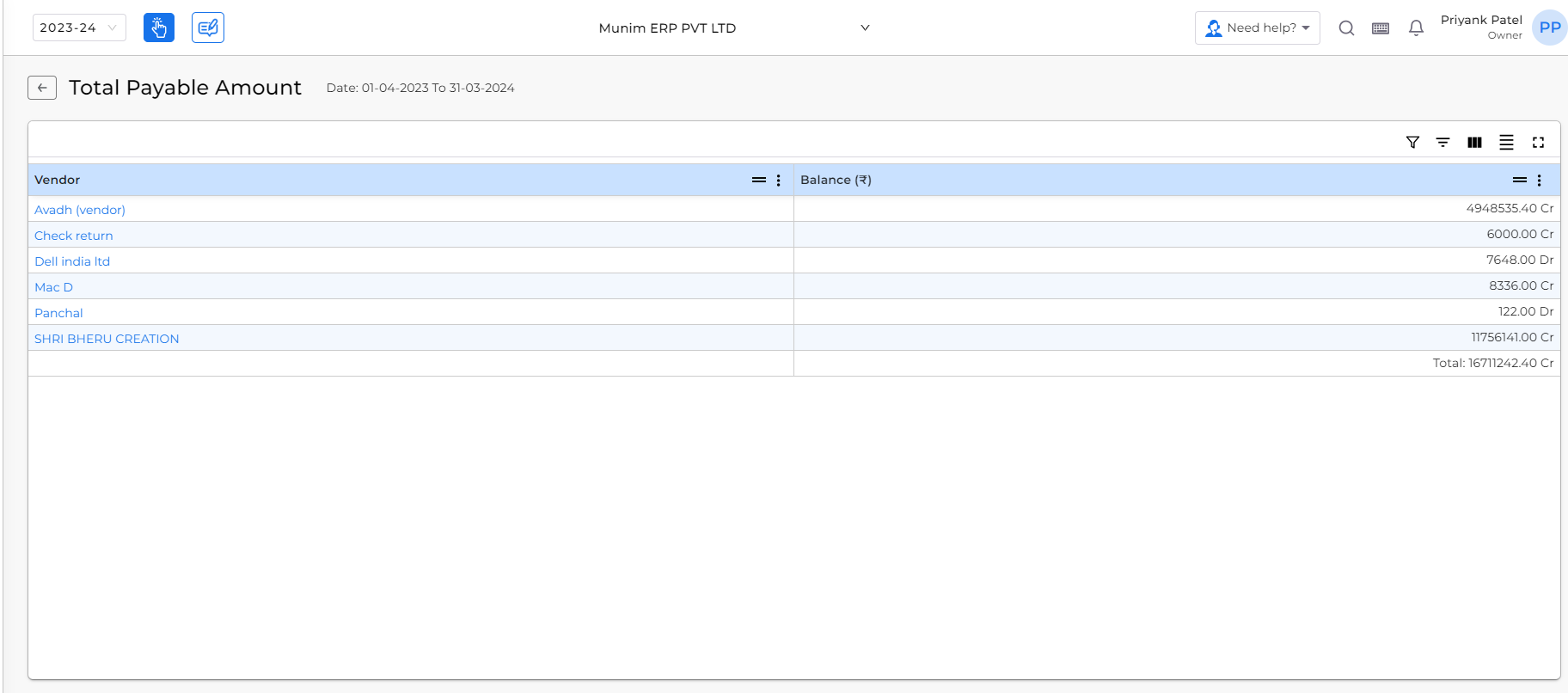
Task: Open the edit note icon in top bar
Action: pyautogui.click(x=208, y=28)
